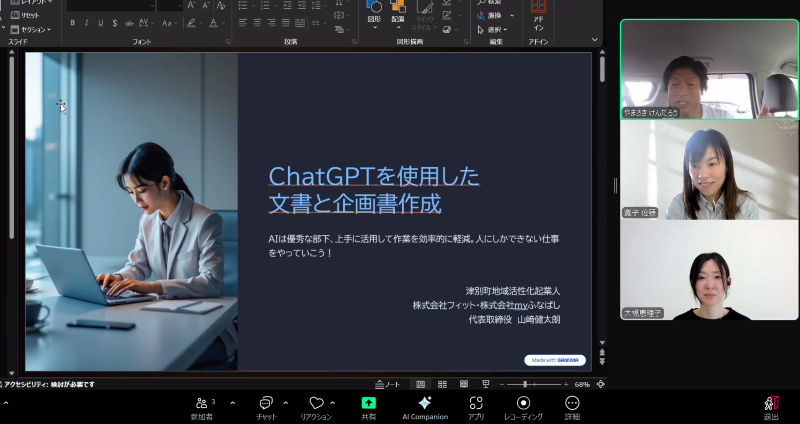This screenshot has width=800, height=424.
Task: Switch to Slide Sorter view
Action: point(442,384)
